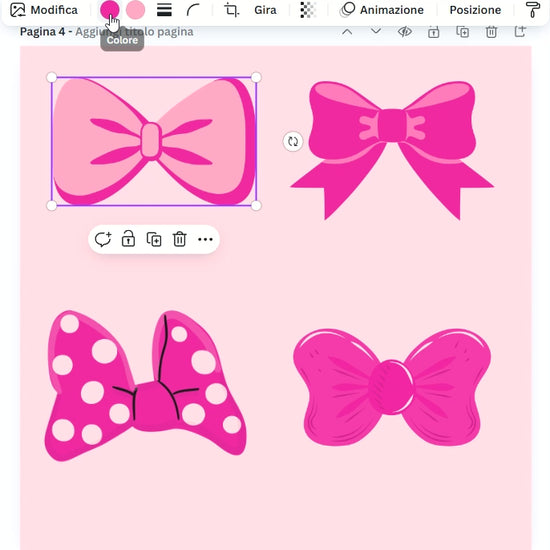Open the transparency checkerboard icon
This screenshot has height=550, width=550.
pos(308,10)
